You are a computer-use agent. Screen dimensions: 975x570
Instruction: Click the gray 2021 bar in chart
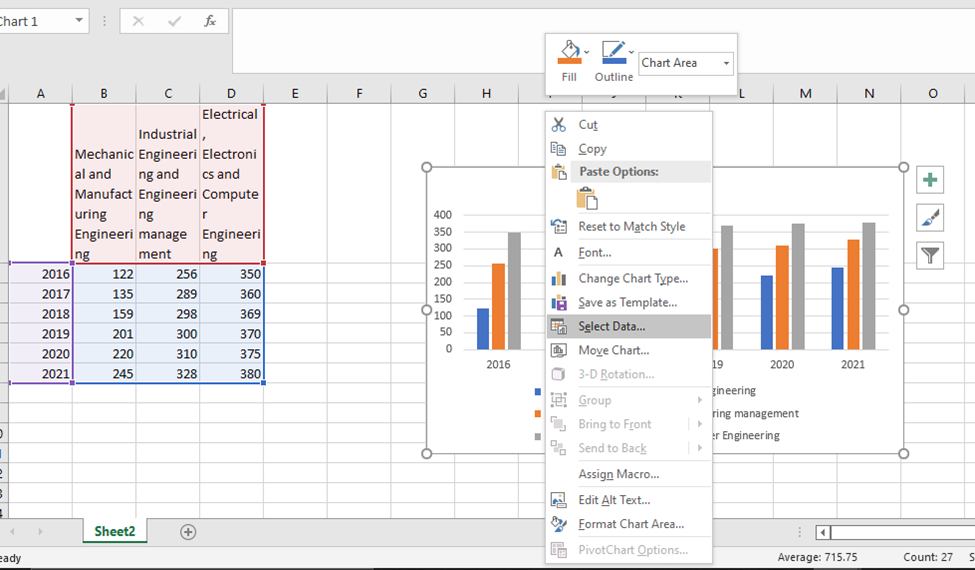click(869, 286)
